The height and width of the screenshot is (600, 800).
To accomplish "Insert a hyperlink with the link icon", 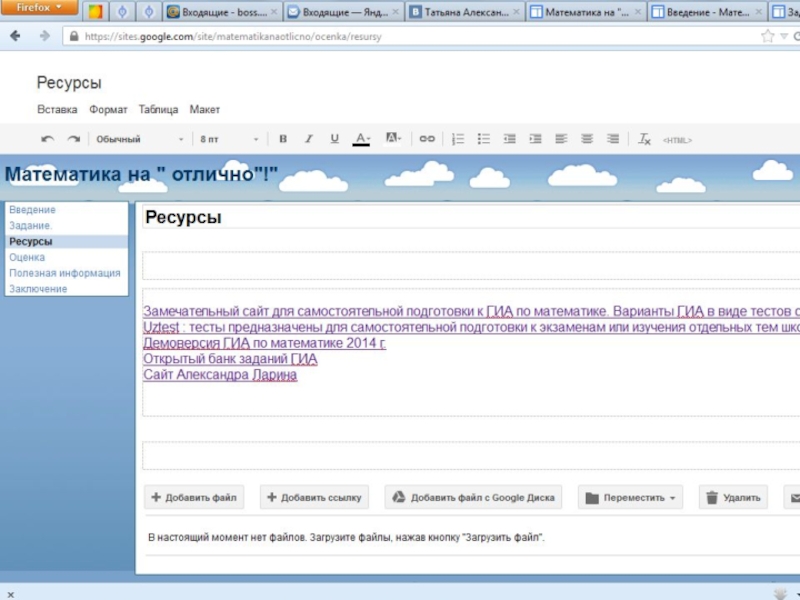I will click(x=427, y=139).
